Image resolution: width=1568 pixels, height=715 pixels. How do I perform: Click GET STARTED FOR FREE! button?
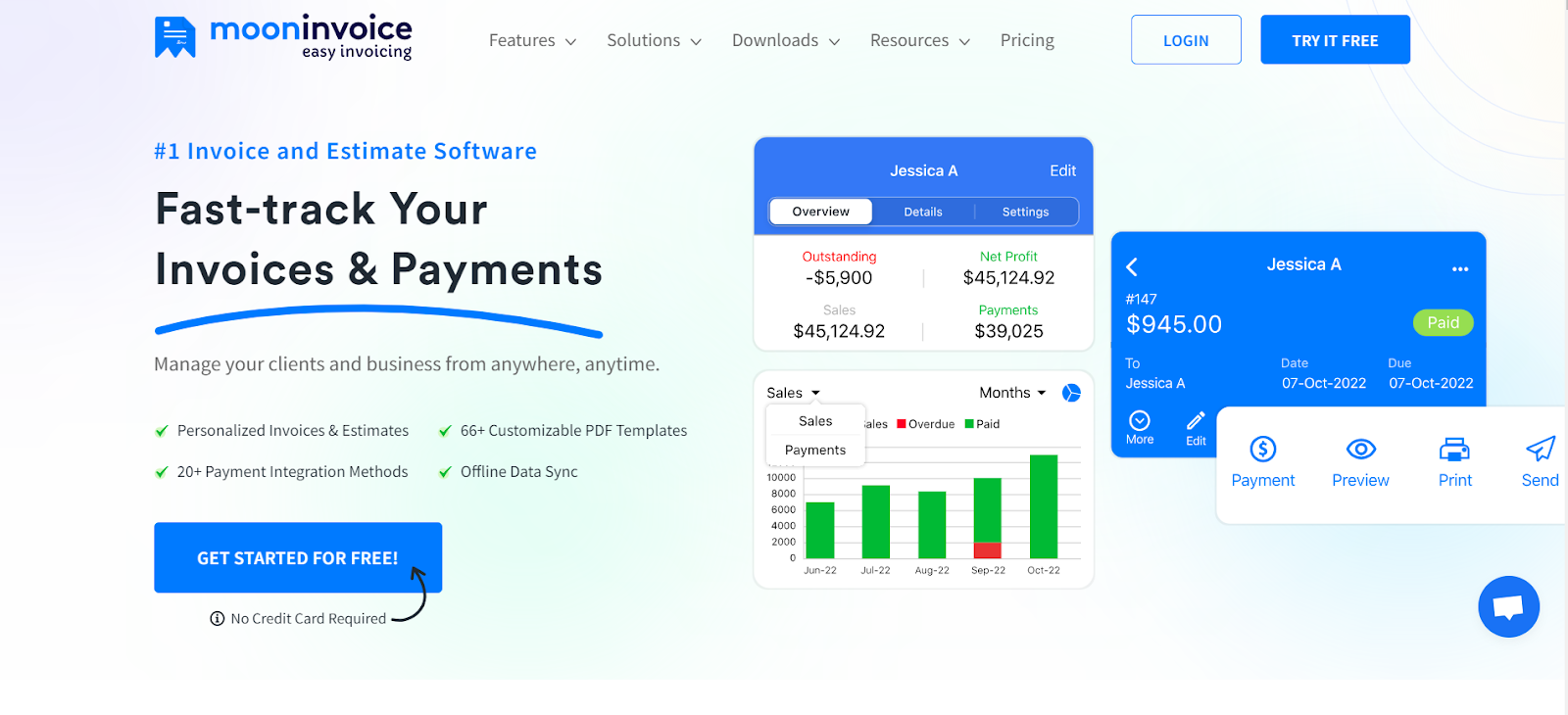tap(298, 557)
